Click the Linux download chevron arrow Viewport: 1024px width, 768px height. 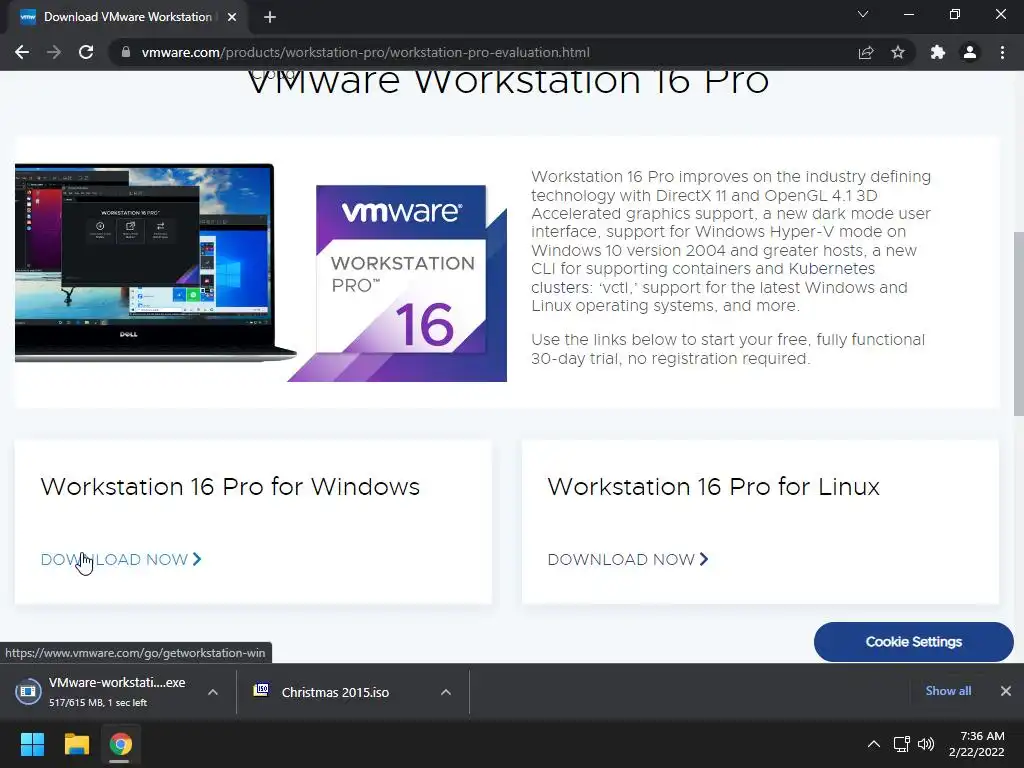tap(704, 559)
